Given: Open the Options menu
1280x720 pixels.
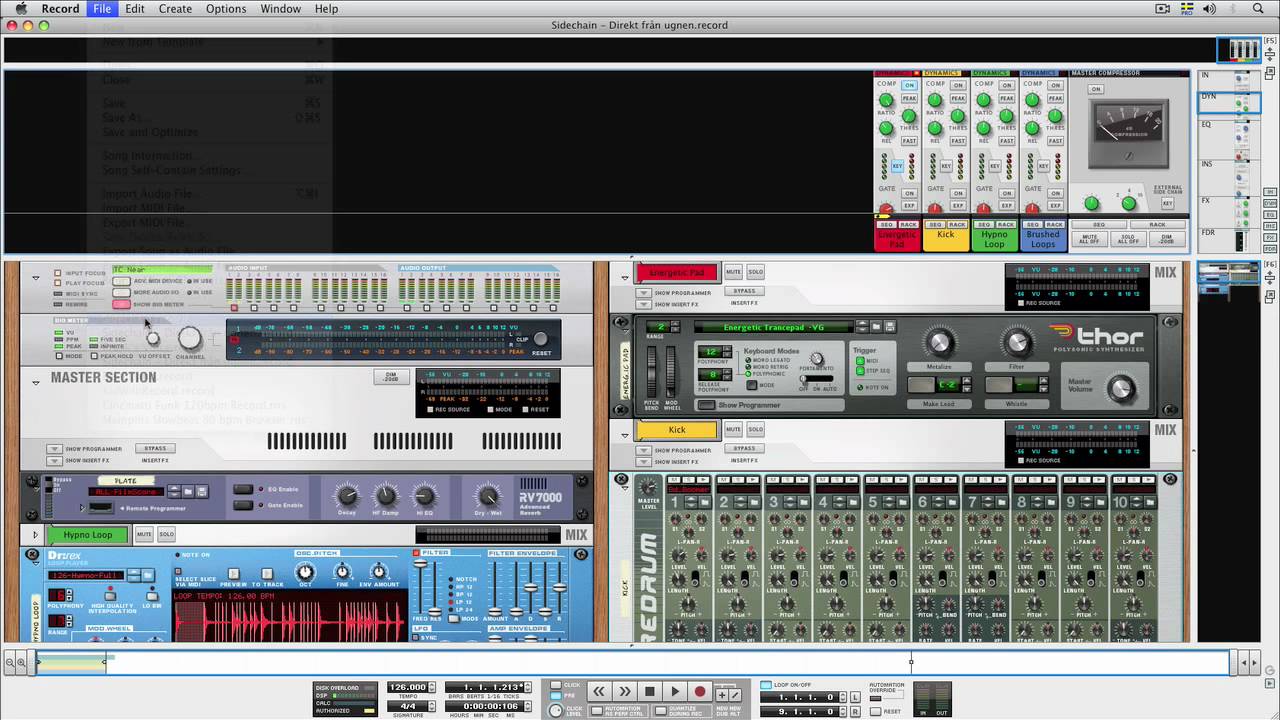Looking at the screenshot, I should [x=226, y=8].
